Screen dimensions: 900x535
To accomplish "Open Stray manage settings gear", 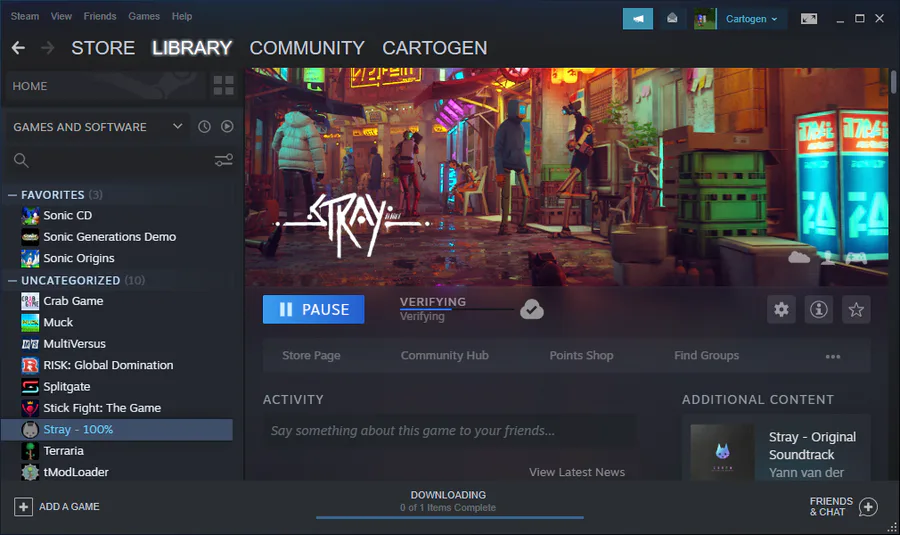I will [781, 310].
